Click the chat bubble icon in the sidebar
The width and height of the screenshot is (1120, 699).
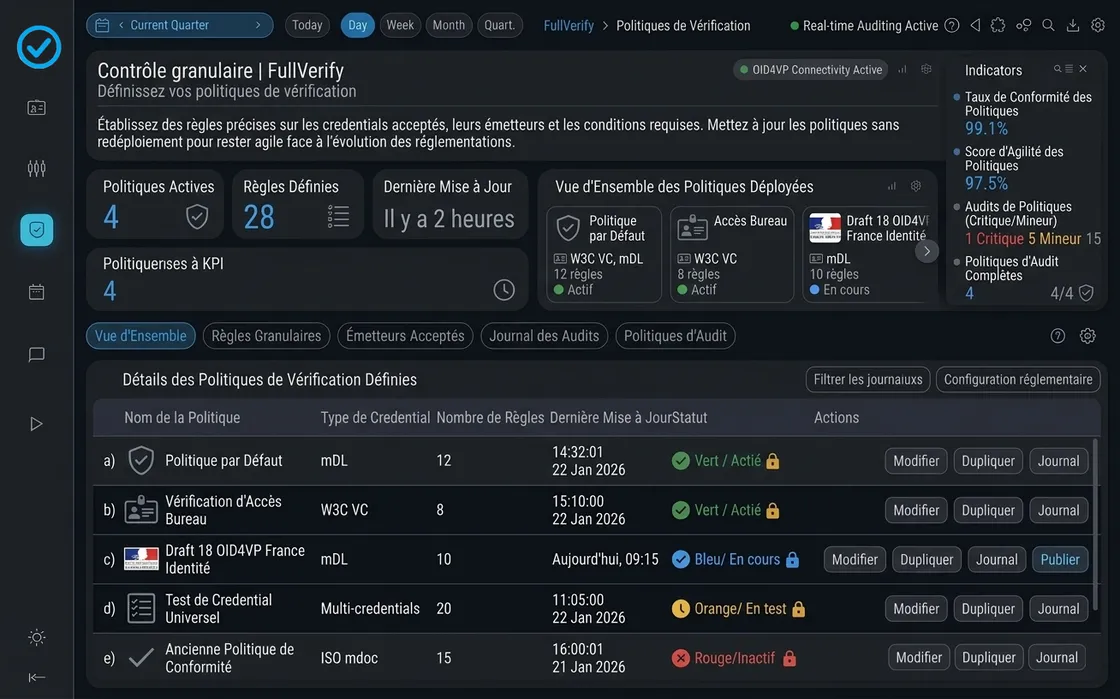tap(37, 354)
